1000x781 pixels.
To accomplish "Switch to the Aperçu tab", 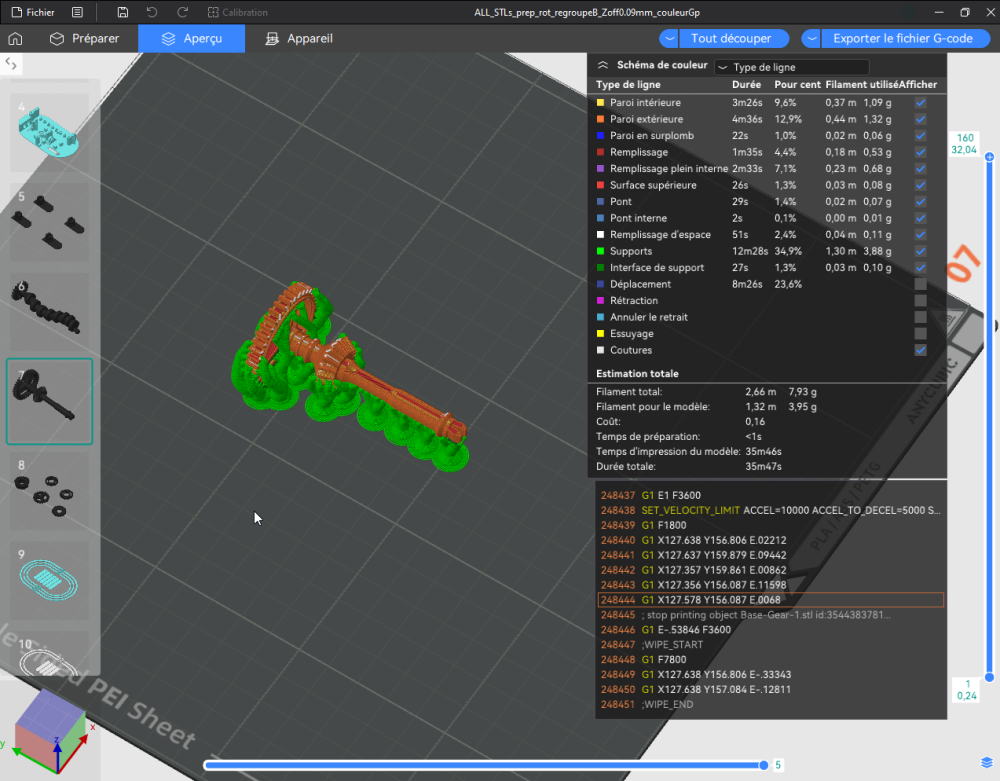I will [x=191, y=38].
